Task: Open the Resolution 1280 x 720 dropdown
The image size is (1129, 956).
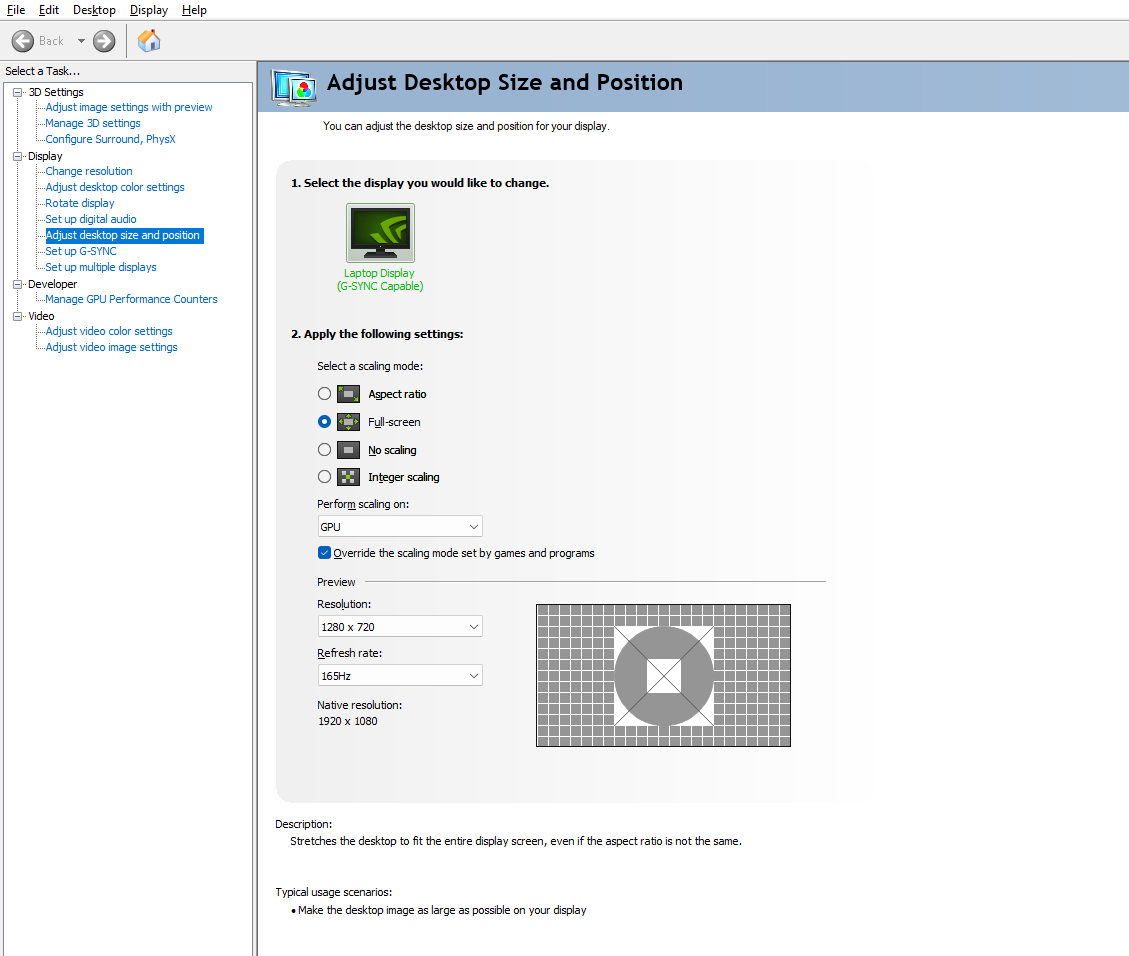Action: tap(400, 626)
